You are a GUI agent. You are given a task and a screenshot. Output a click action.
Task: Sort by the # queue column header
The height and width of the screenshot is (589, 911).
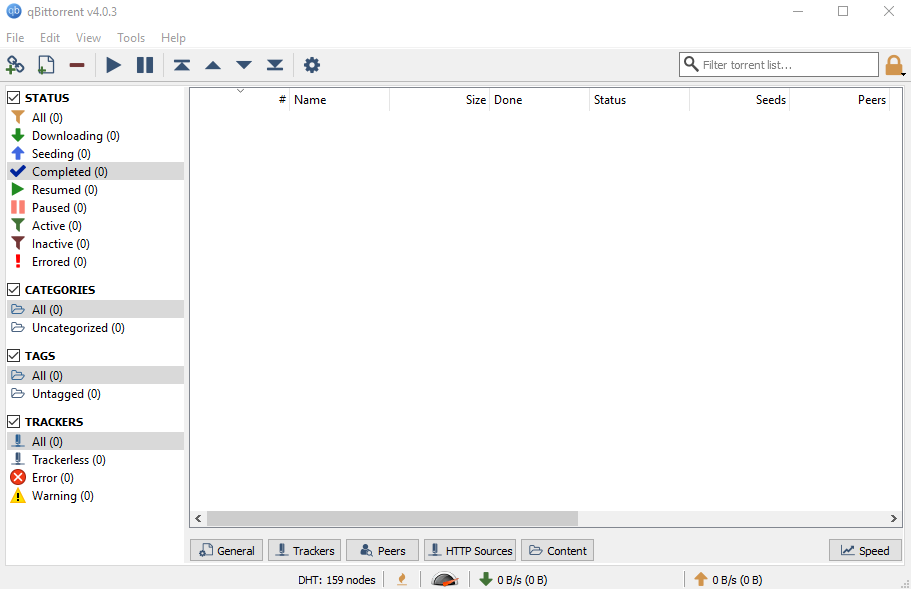(240, 100)
